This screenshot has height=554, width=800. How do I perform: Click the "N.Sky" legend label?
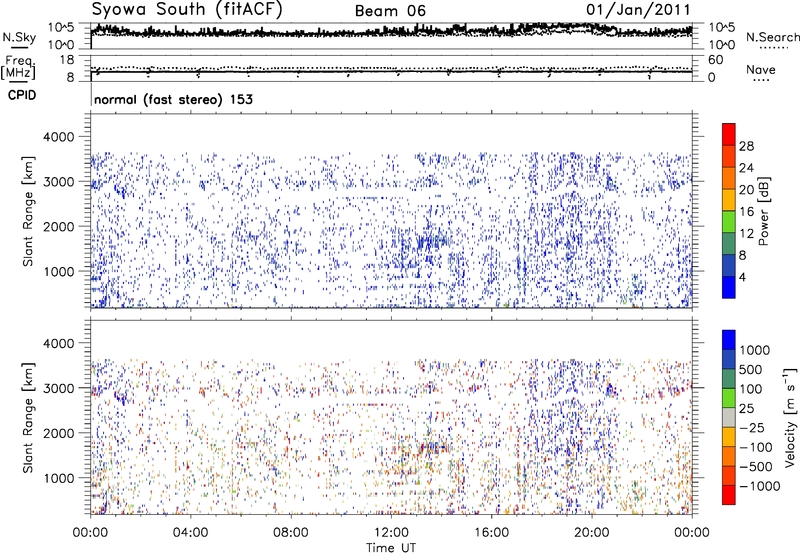click(19, 37)
